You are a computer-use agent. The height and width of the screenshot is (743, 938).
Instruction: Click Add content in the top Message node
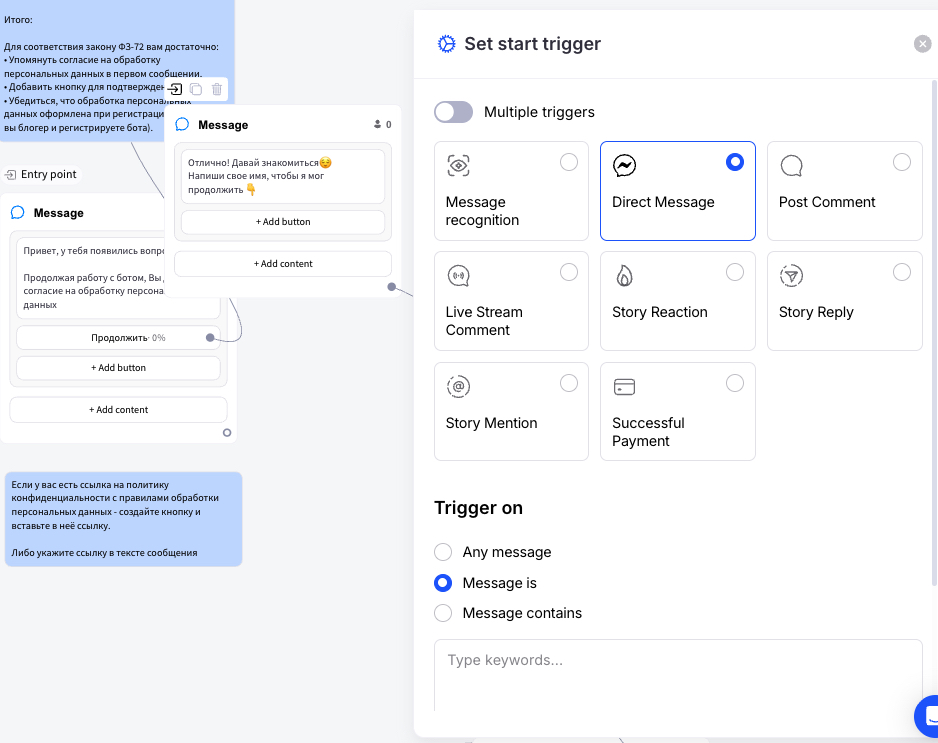click(x=283, y=264)
